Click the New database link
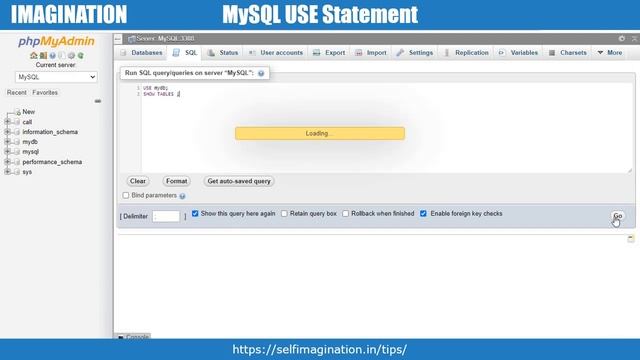640x360 pixels. (x=29, y=112)
